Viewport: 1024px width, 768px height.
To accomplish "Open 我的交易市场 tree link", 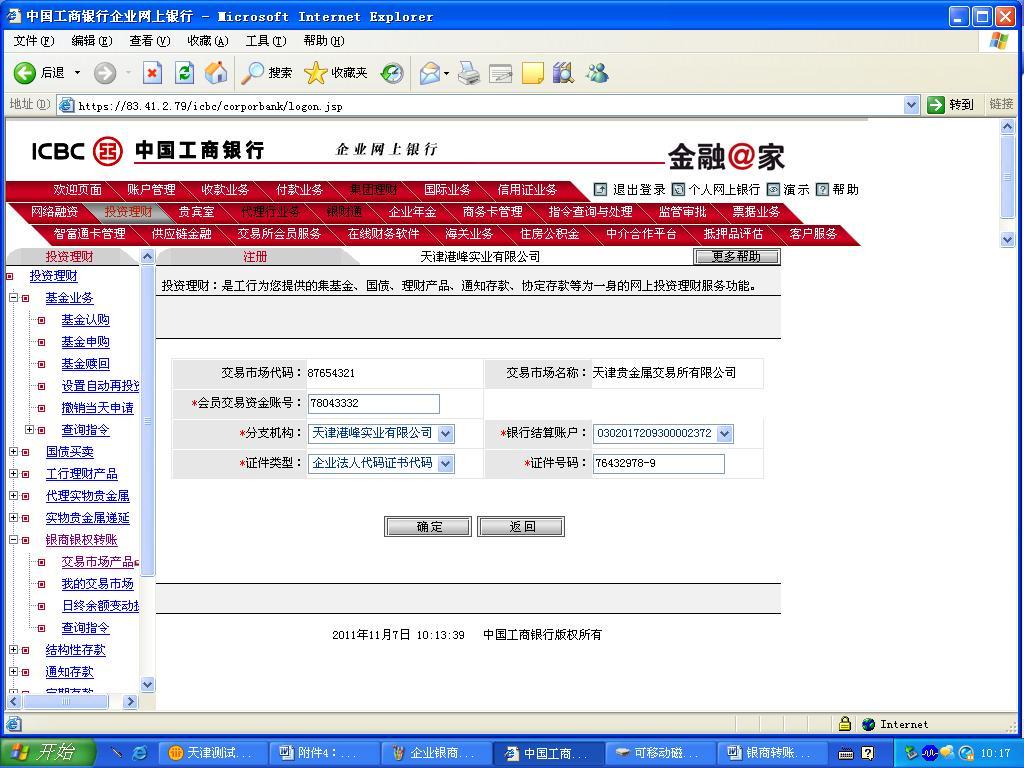I will pyautogui.click(x=97, y=584).
